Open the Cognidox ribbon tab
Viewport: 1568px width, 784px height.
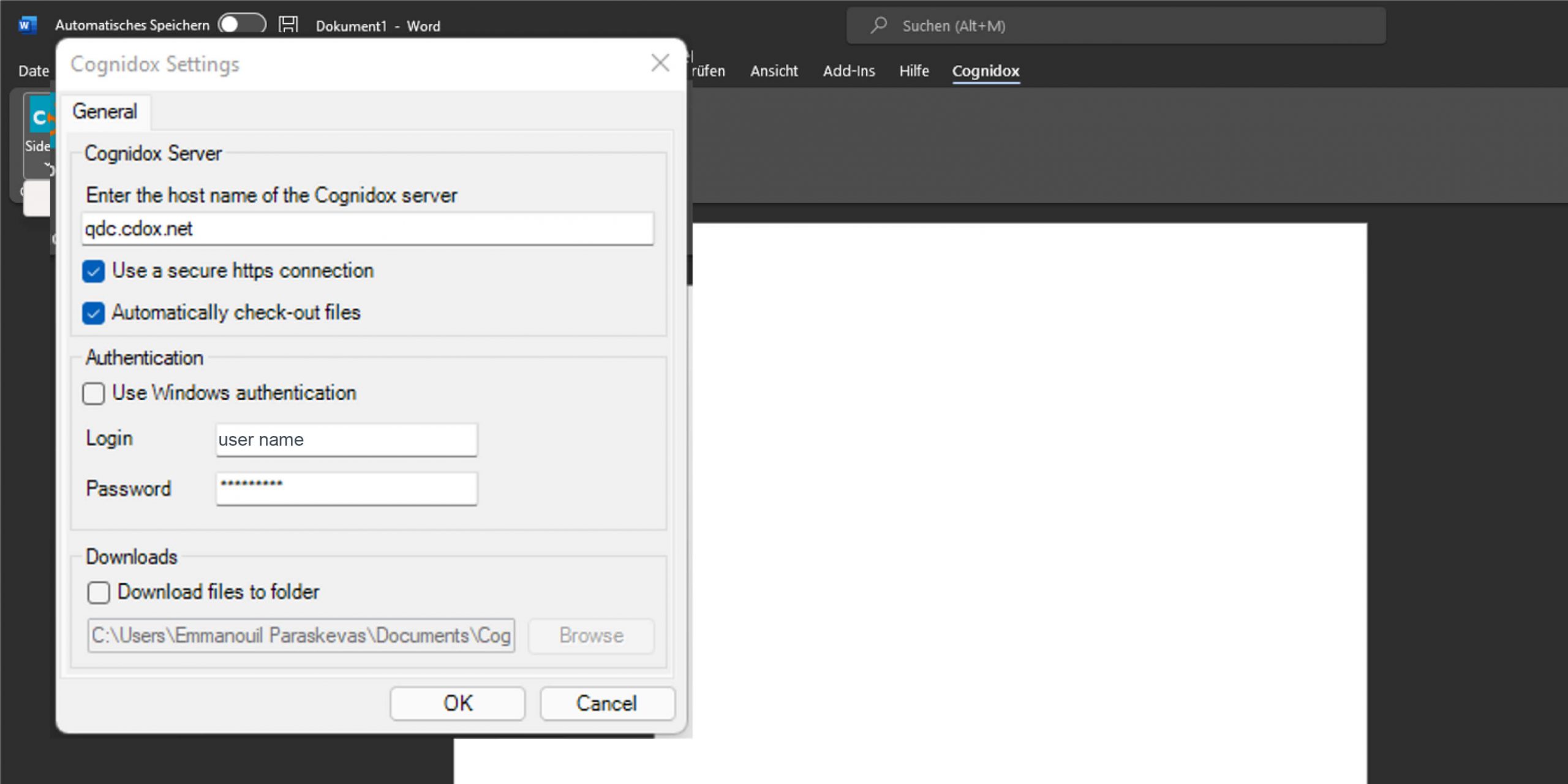[x=985, y=71]
